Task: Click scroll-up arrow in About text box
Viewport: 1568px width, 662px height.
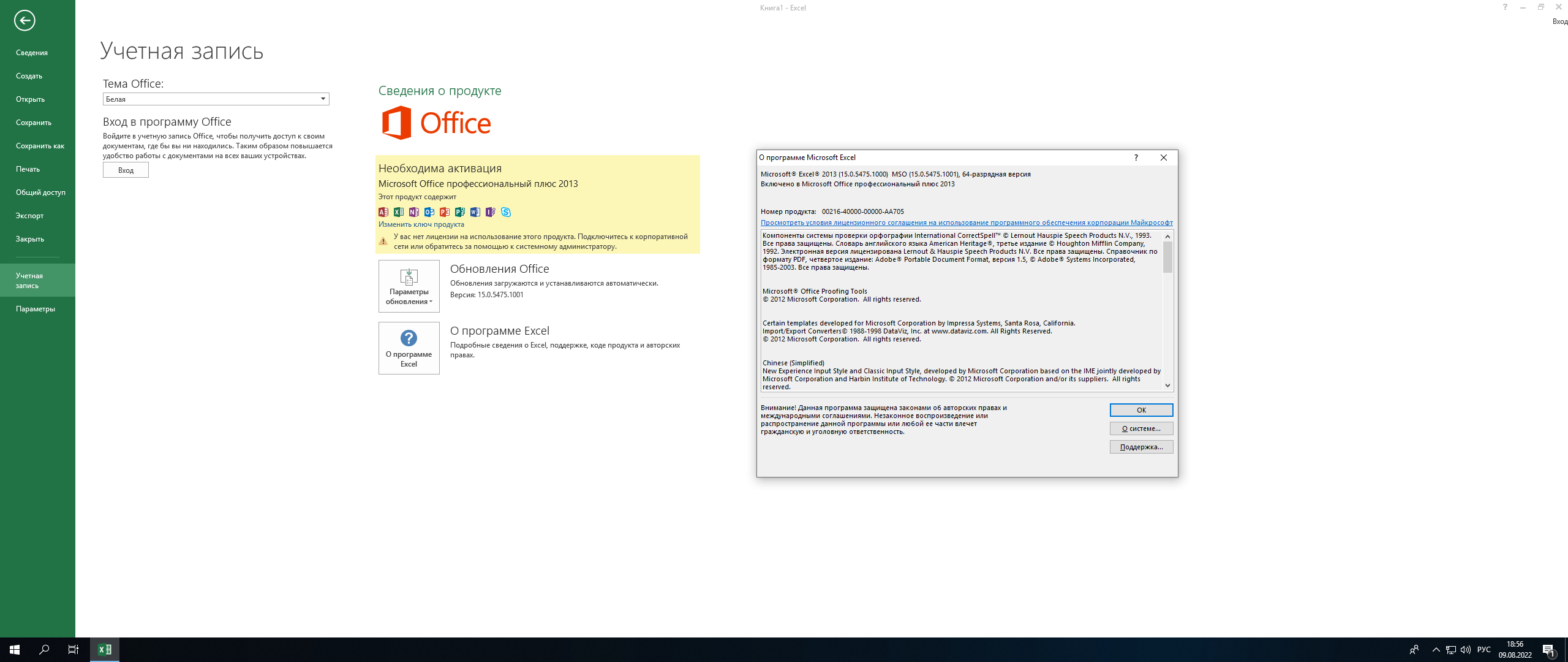Action: (1167, 237)
